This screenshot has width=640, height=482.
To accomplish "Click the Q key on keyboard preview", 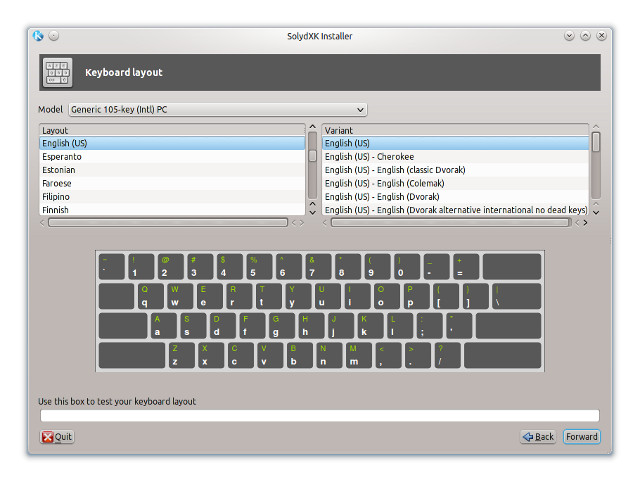I will [146, 297].
